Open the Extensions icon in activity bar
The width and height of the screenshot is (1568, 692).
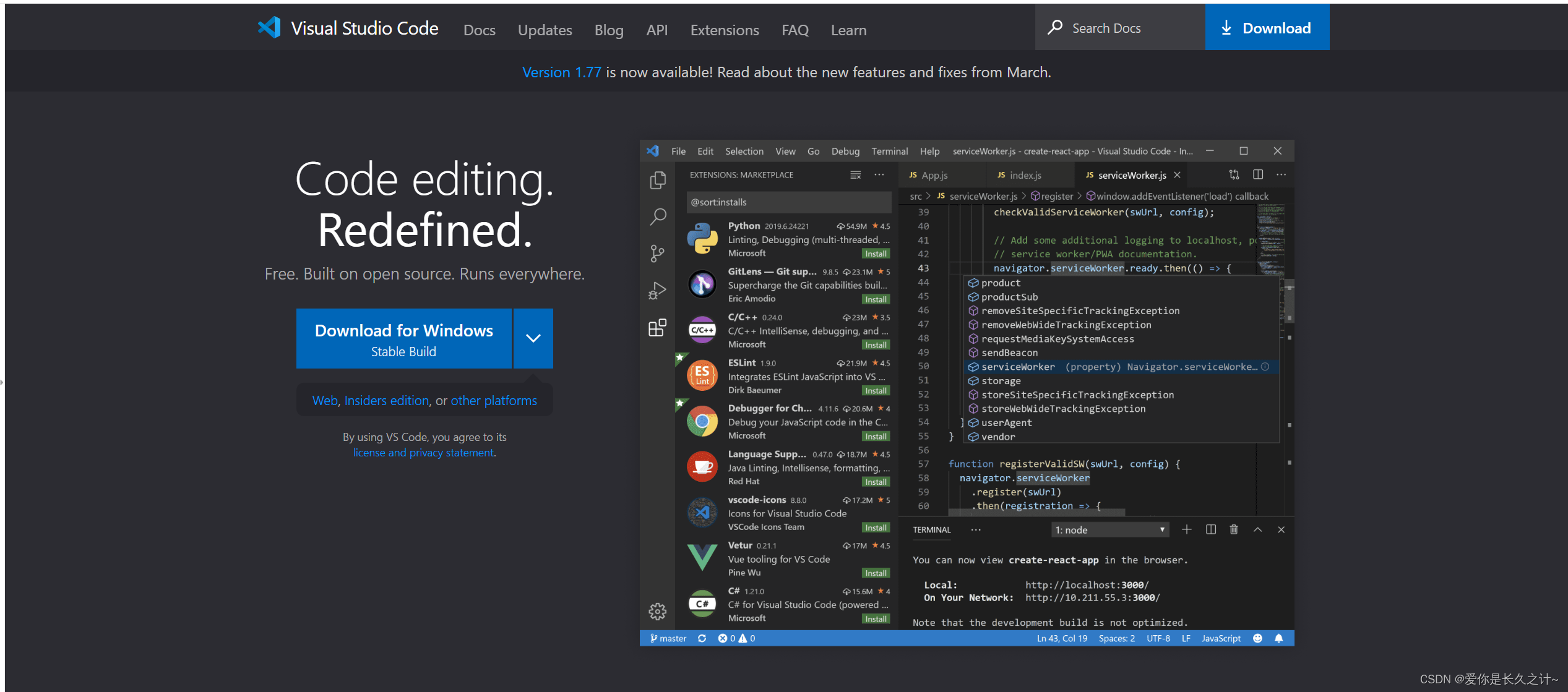click(x=658, y=327)
